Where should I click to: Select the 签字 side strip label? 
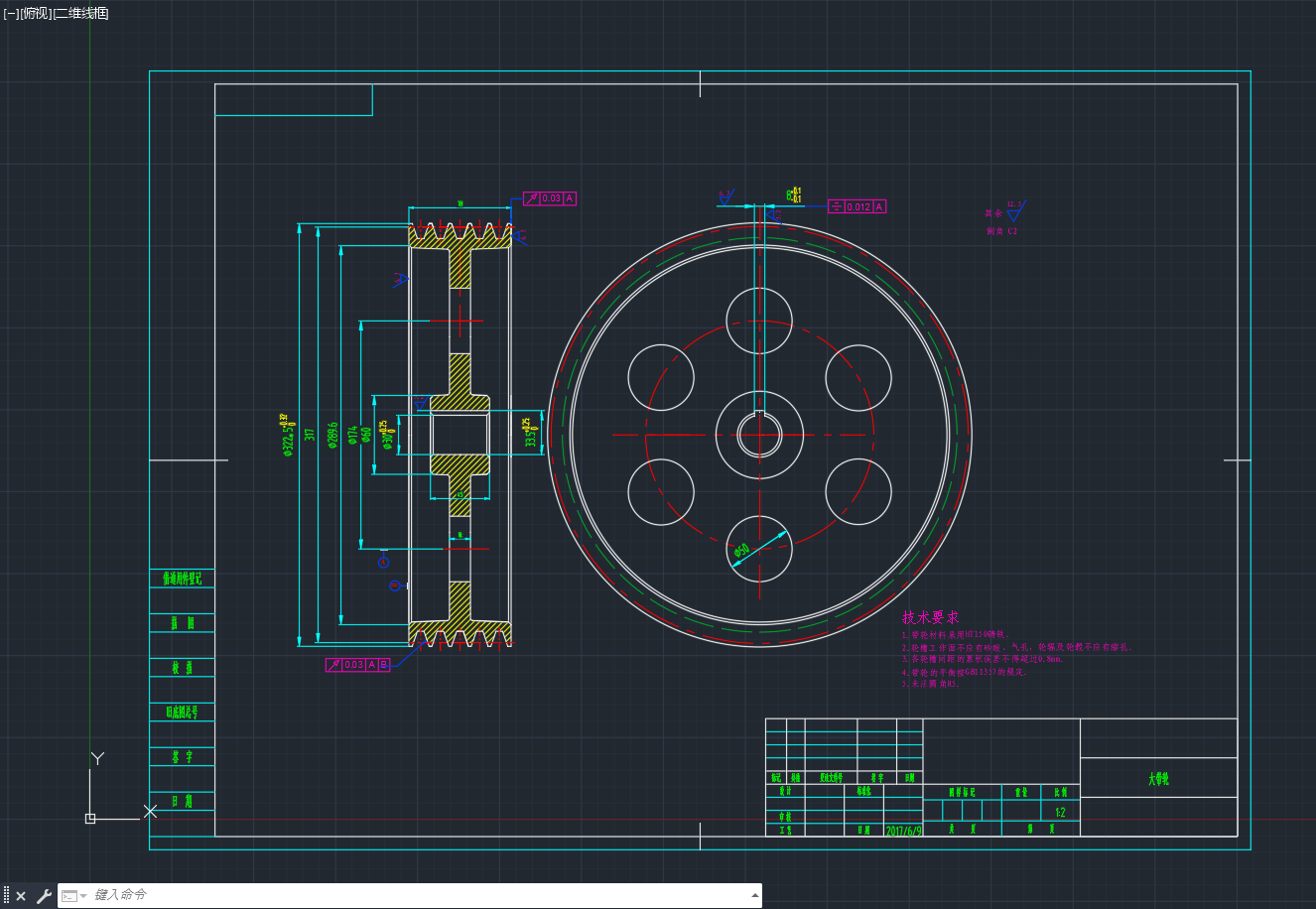(183, 757)
